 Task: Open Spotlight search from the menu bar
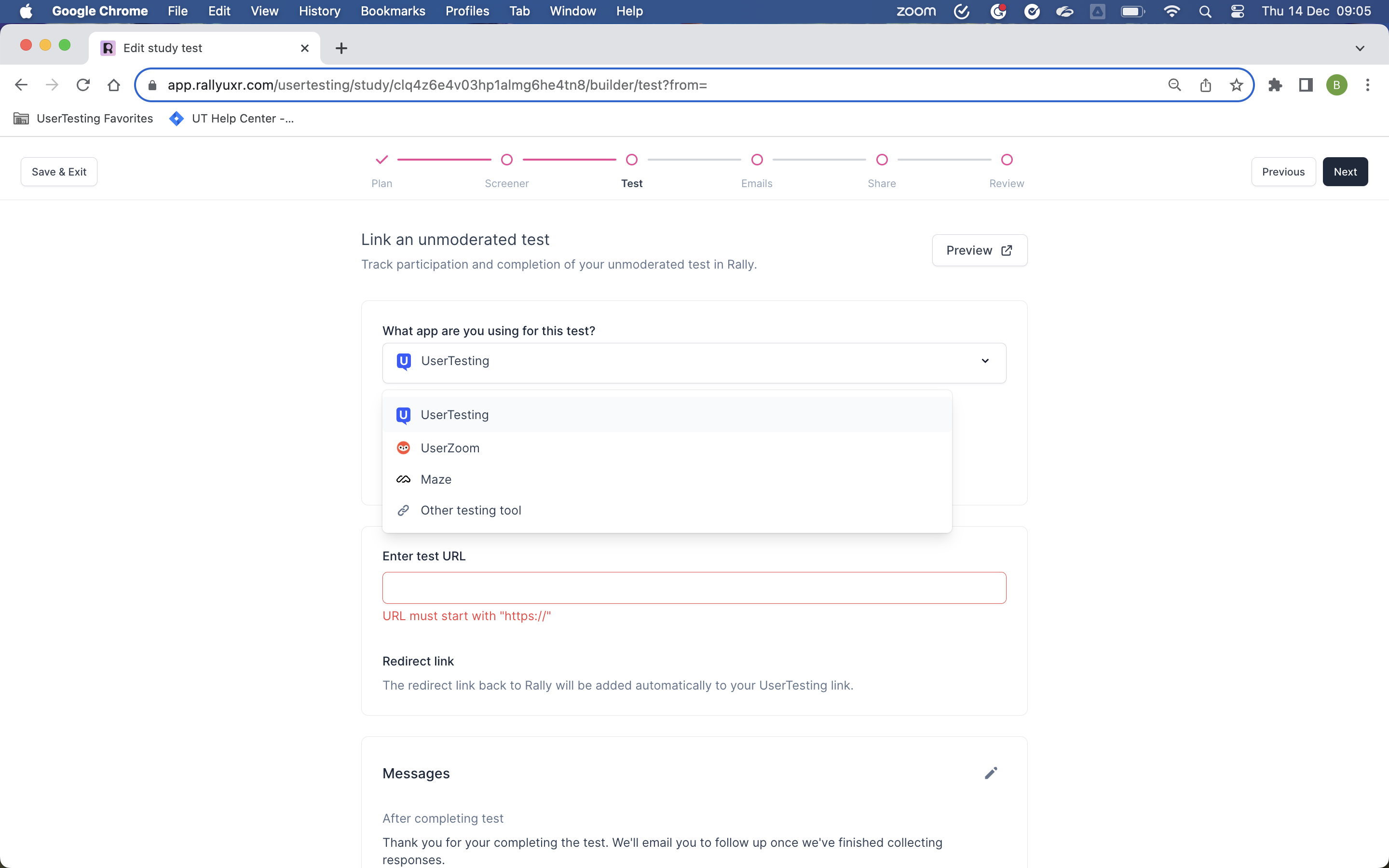pyautogui.click(x=1205, y=11)
